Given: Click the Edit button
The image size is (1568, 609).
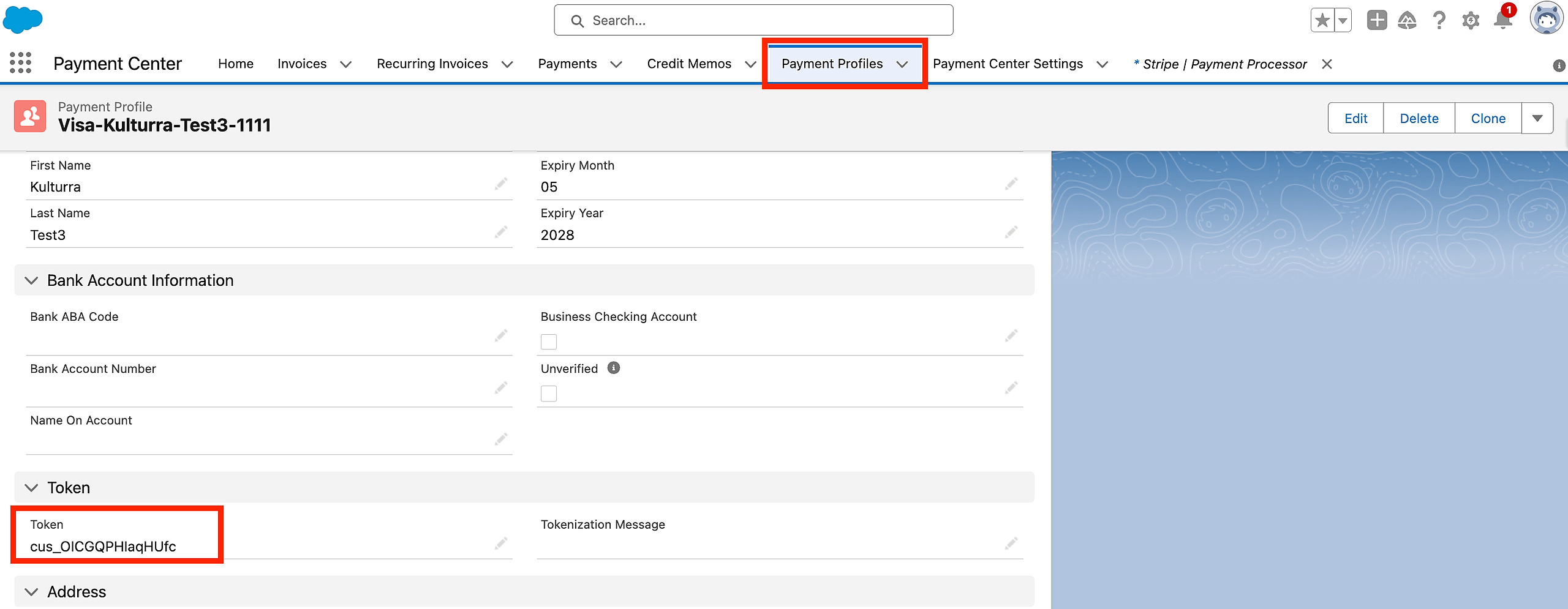Looking at the screenshot, I should (x=1355, y=118).
